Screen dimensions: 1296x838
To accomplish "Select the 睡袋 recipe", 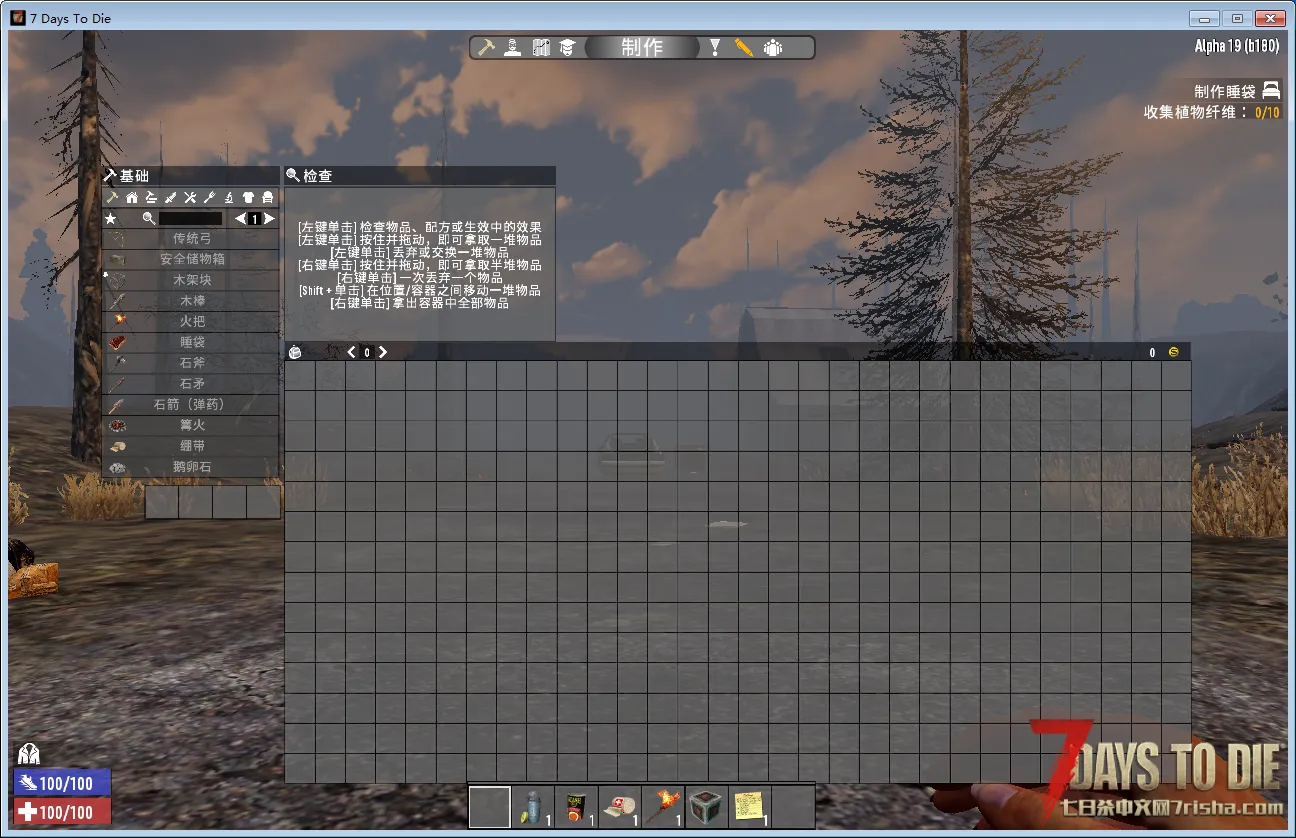I will (x=191, y=342).
